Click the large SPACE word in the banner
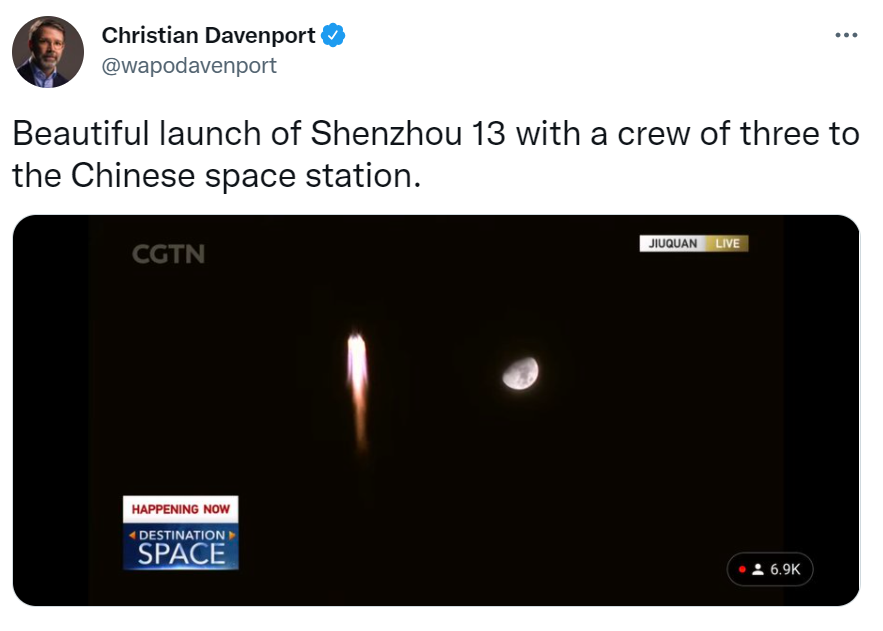This screenshot has height=631, width=883. click(x=181, y=554)
